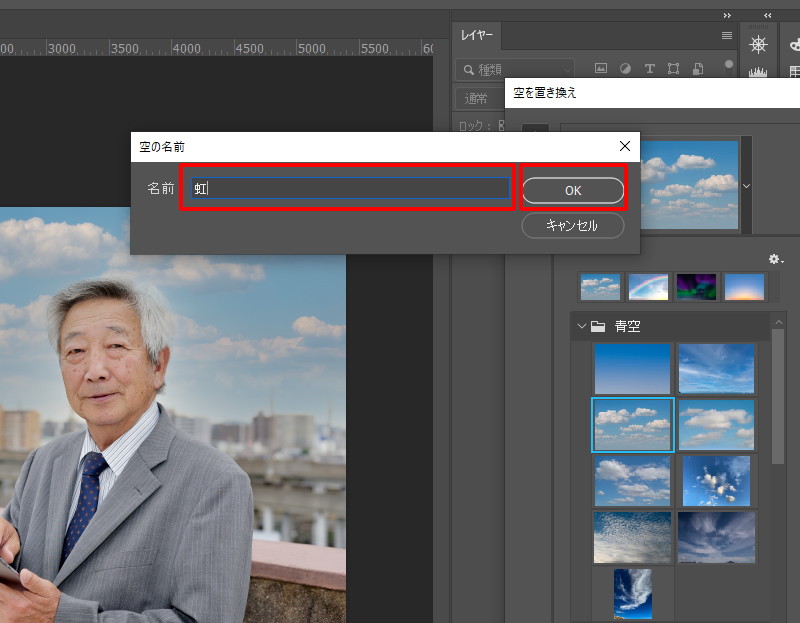800x623 pixels.
Task: Click the キャンセル button
Action: (x=572, y=225)
